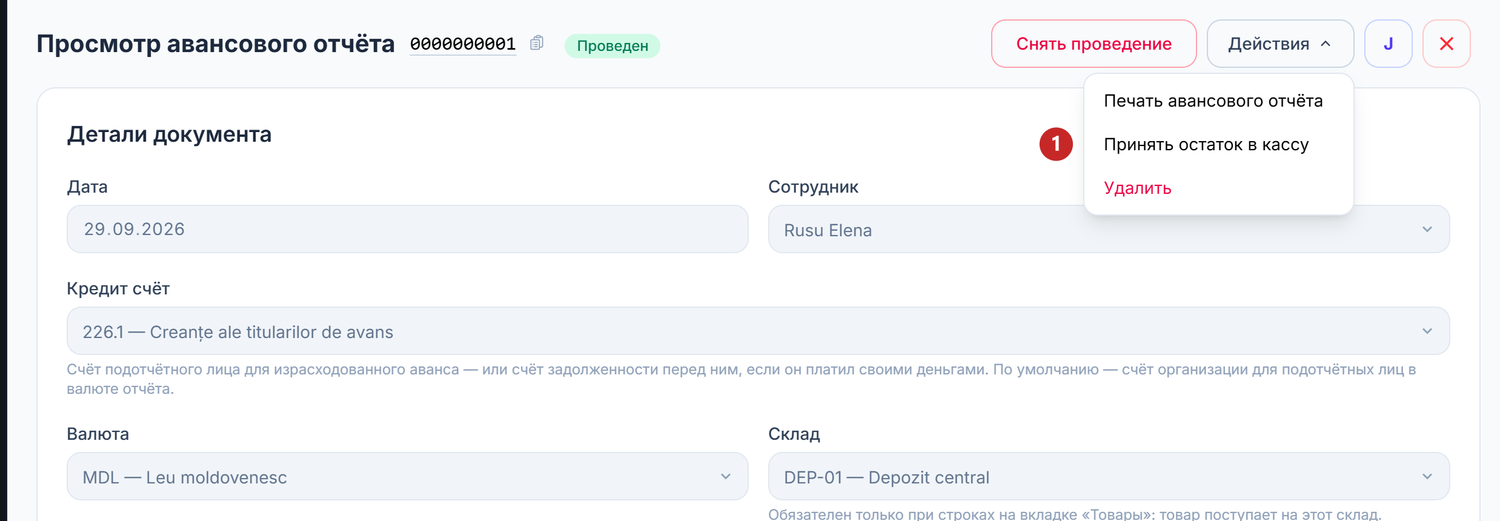The width and height of the screenshot is (1500, 521).
Task: Click the Дата field 29.09.2026
Action: click(x=407, y=229)
